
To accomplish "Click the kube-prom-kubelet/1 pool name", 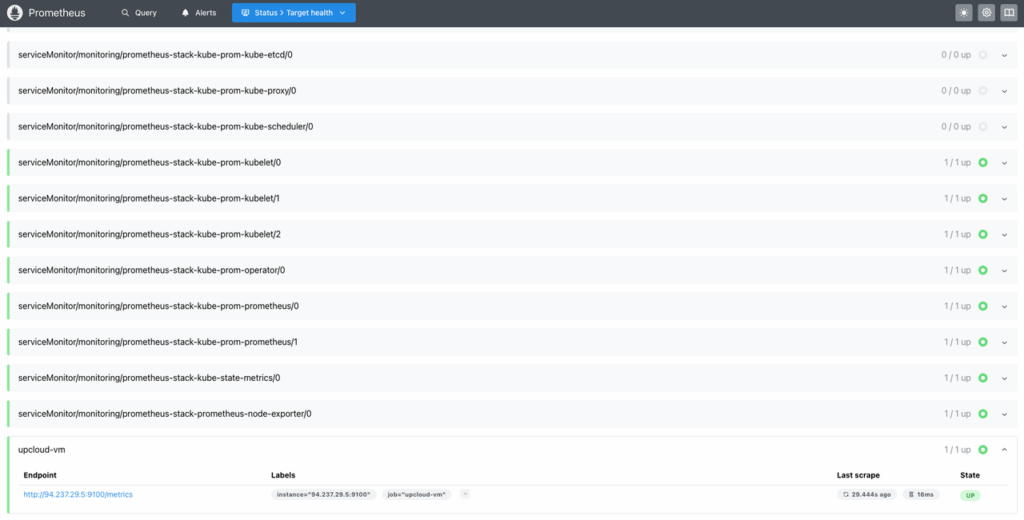I will [149, 199].
